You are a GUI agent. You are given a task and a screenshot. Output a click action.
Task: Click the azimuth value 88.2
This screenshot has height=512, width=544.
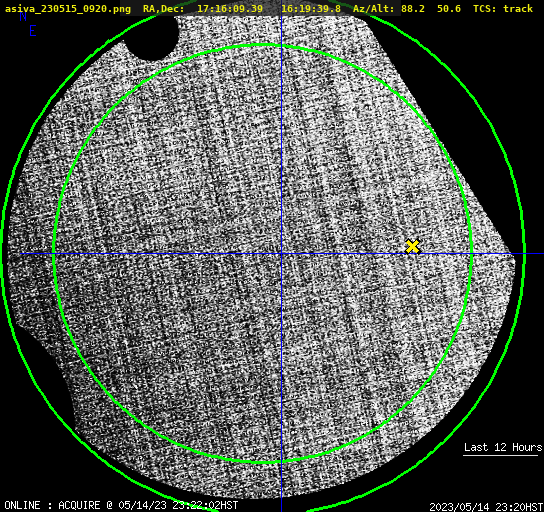point(413,8)
